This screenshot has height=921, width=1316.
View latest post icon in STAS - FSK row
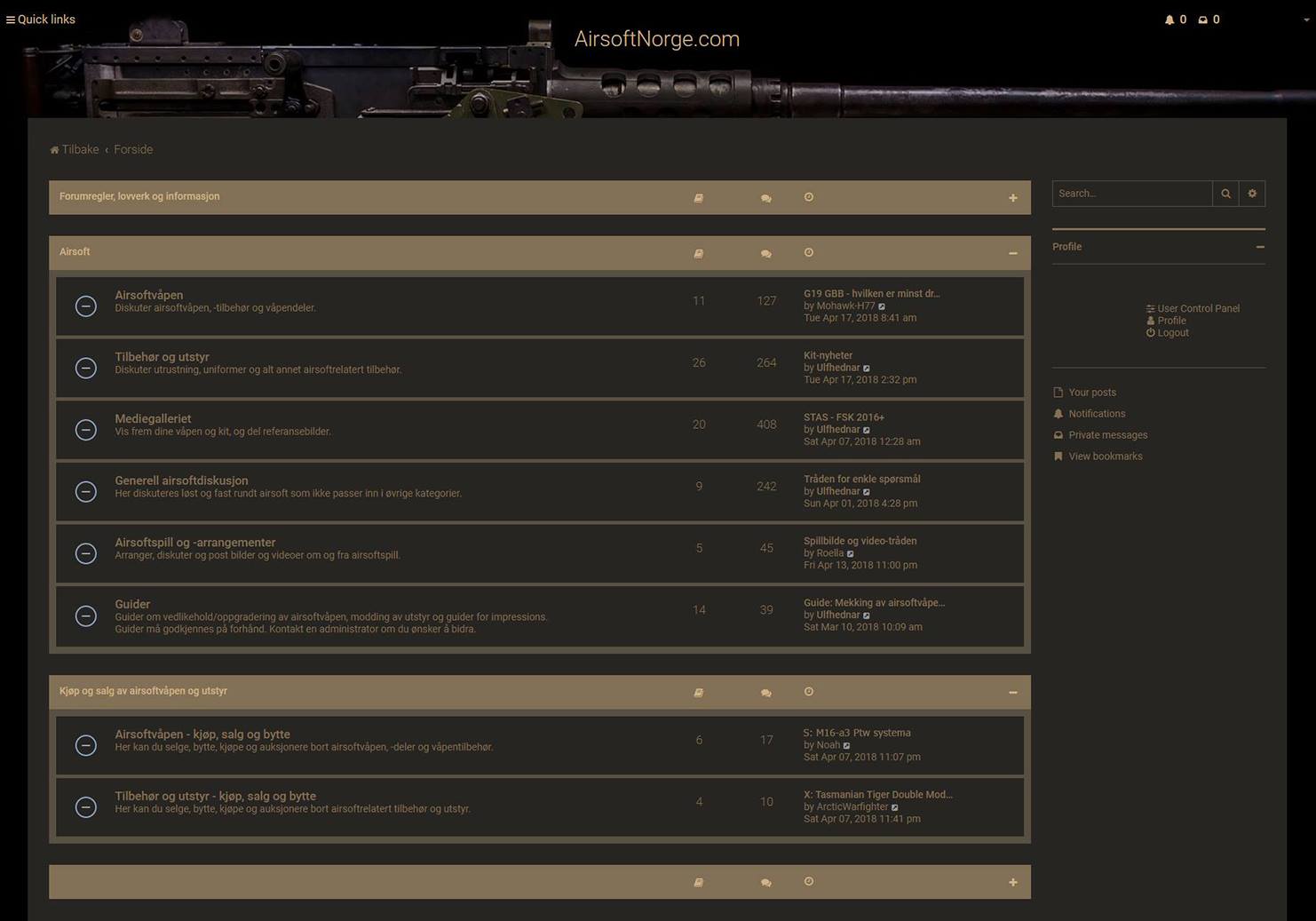(867, 431)
